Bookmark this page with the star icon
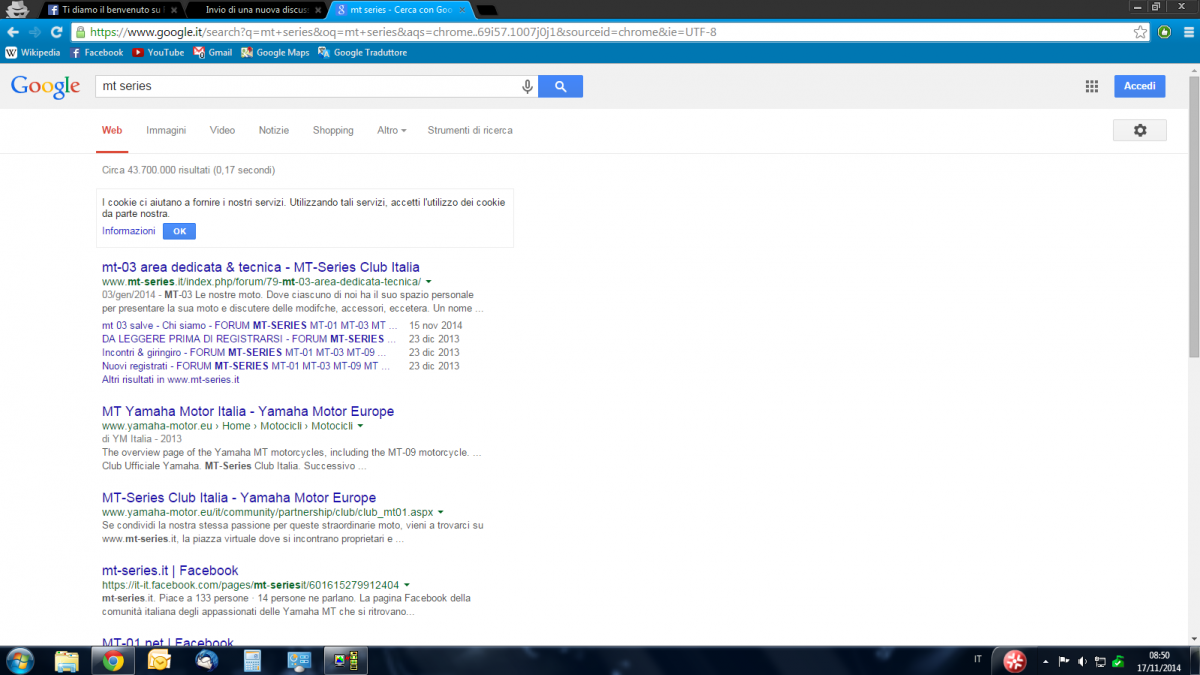This screenshot has height=675, width=1200. tap(1140, 32)
